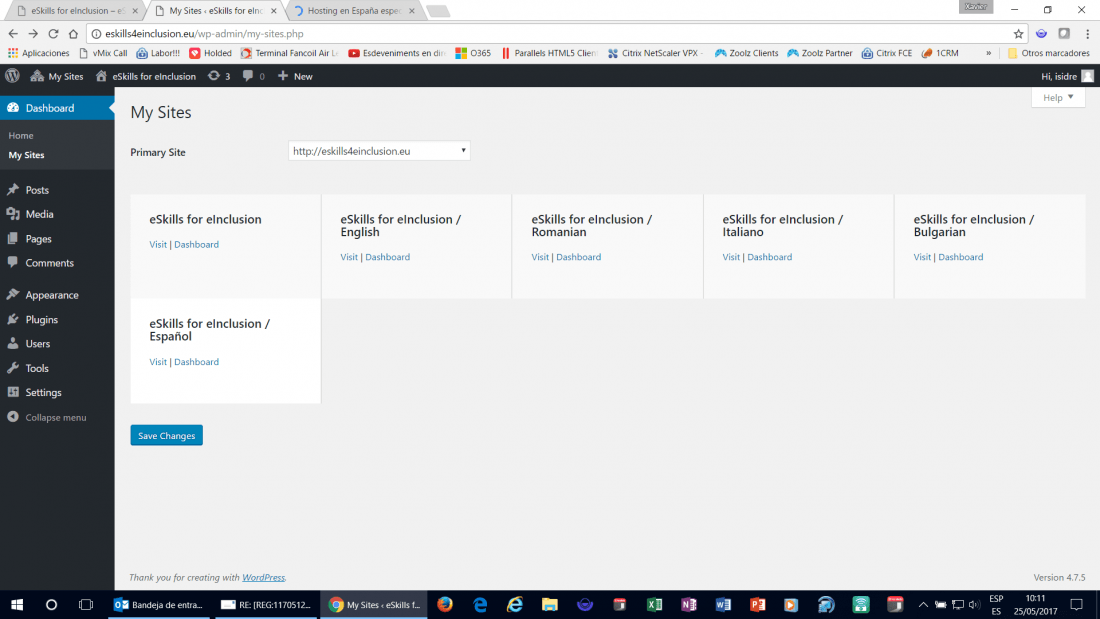Click the address bar URL
This screenshot has height=619, width=1100.
pos(204,34)
